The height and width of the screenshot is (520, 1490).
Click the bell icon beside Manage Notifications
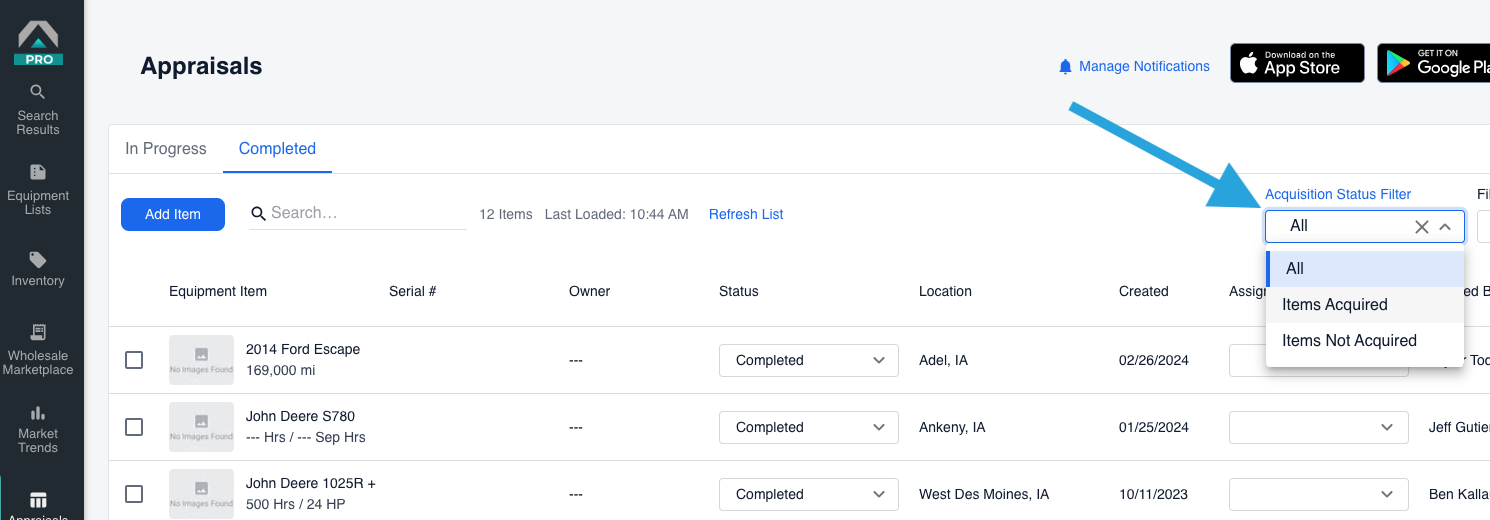(x=1065, y=67)
